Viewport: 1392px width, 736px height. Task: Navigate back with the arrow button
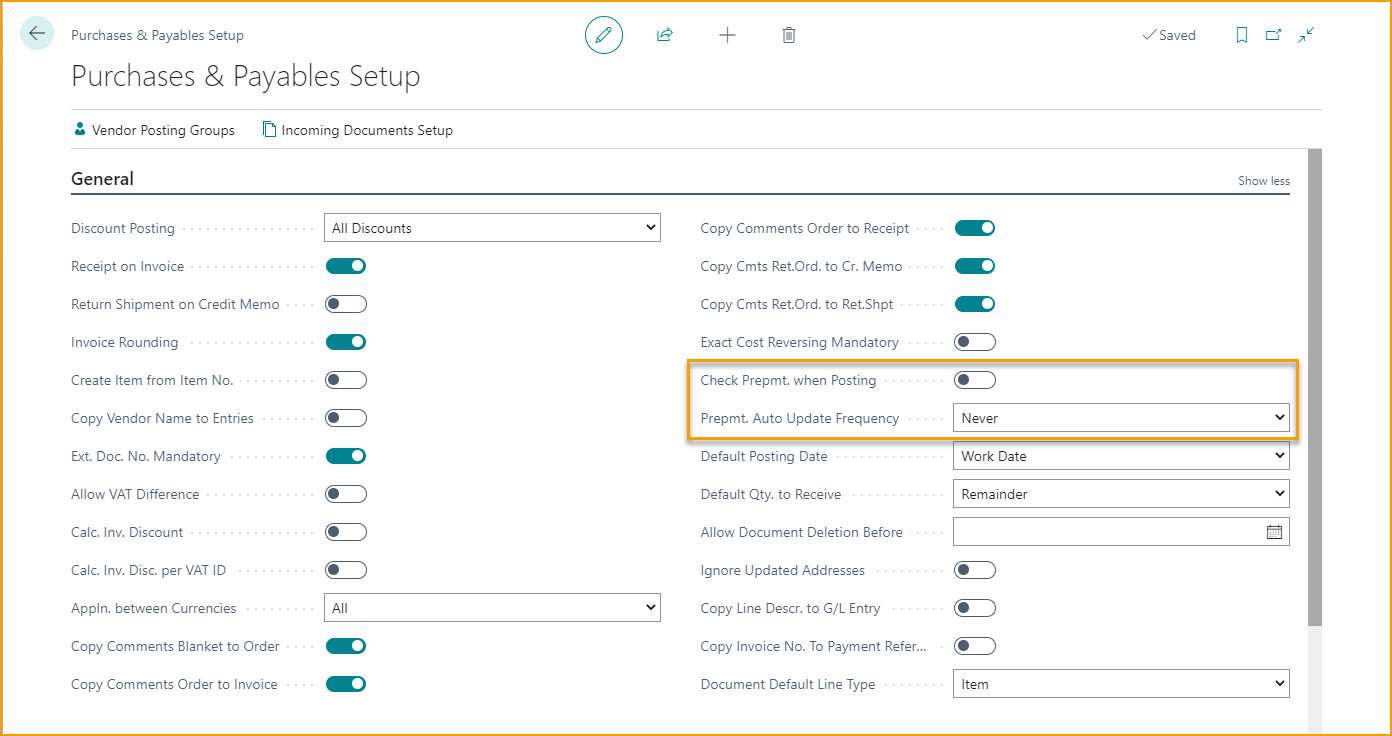[36, 33]
